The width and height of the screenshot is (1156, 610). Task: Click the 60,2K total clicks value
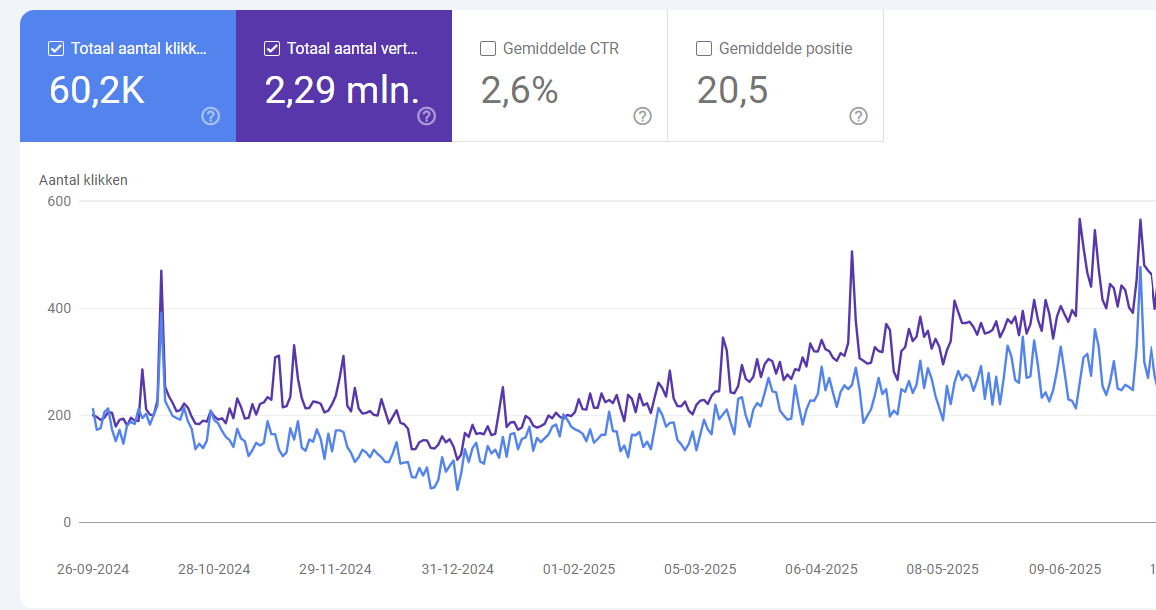[x=97, y=90]
